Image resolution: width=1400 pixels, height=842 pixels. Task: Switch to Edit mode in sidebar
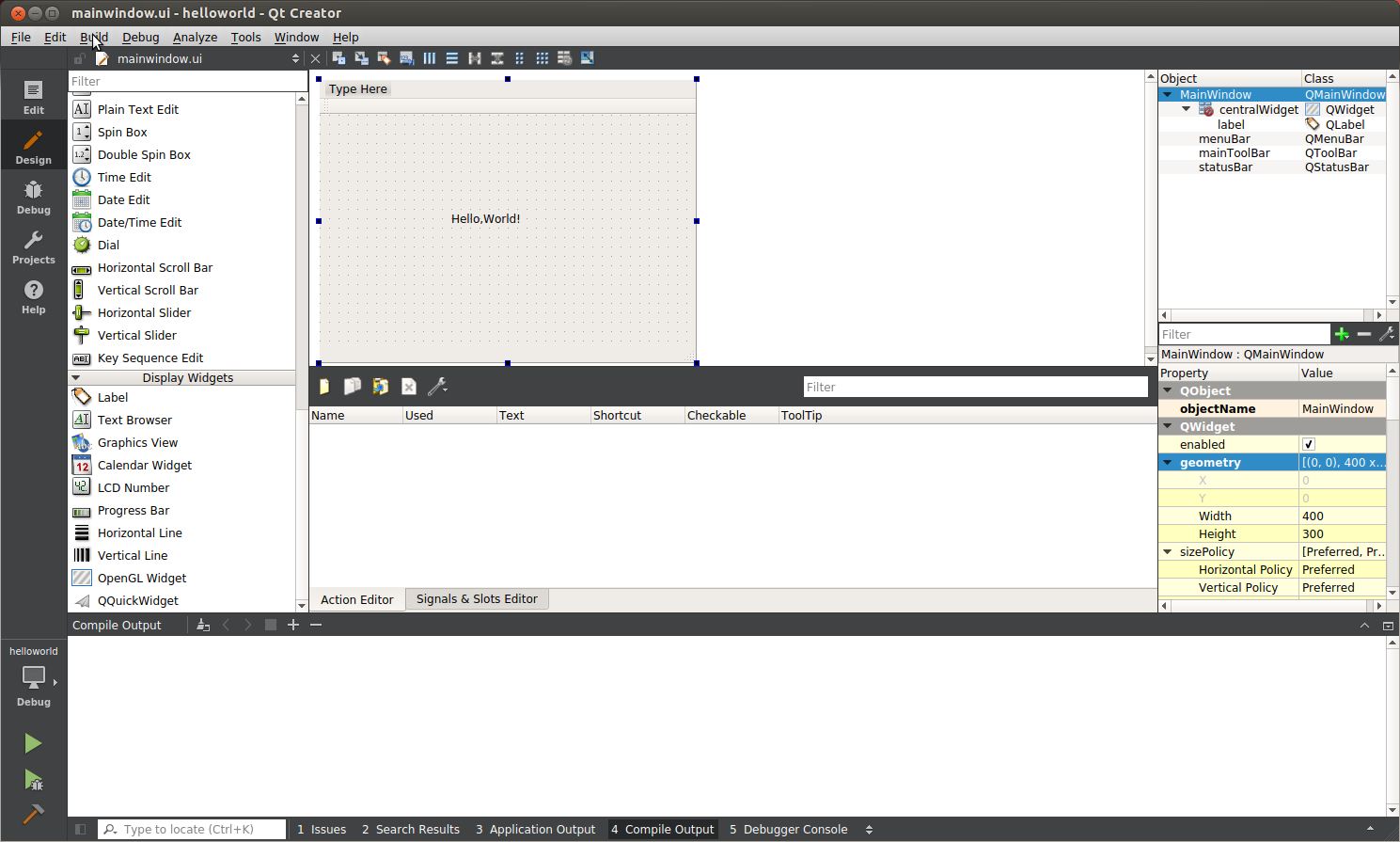pos(33,97)
